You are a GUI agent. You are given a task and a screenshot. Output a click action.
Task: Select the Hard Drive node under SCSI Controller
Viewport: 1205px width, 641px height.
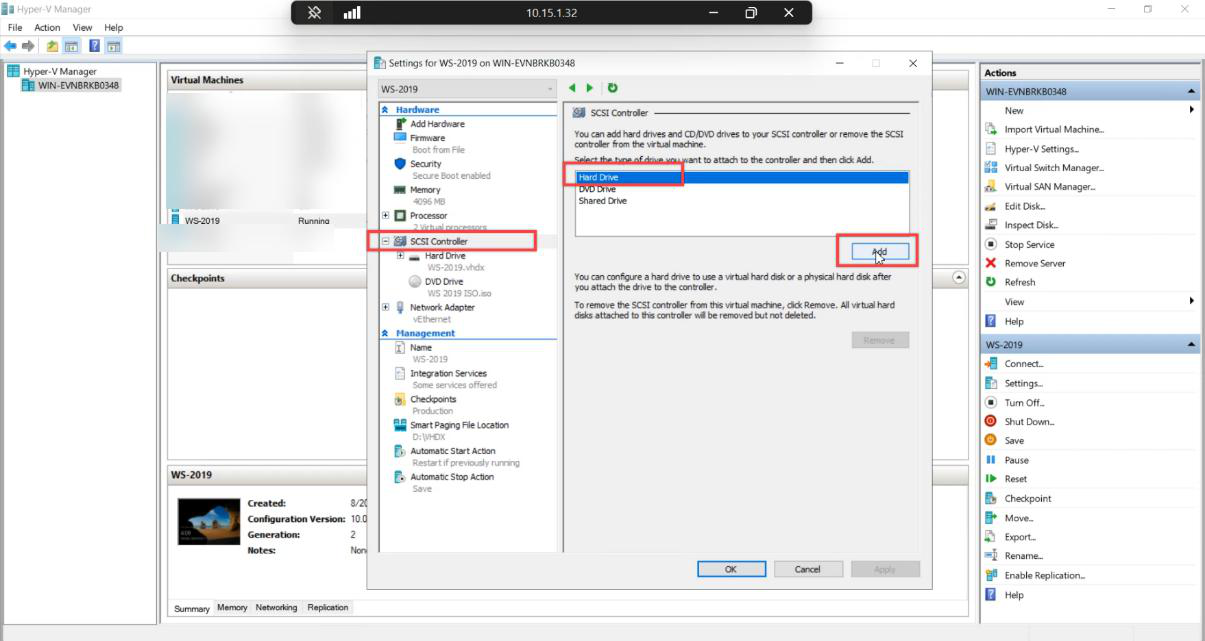[x=445, y=256]
